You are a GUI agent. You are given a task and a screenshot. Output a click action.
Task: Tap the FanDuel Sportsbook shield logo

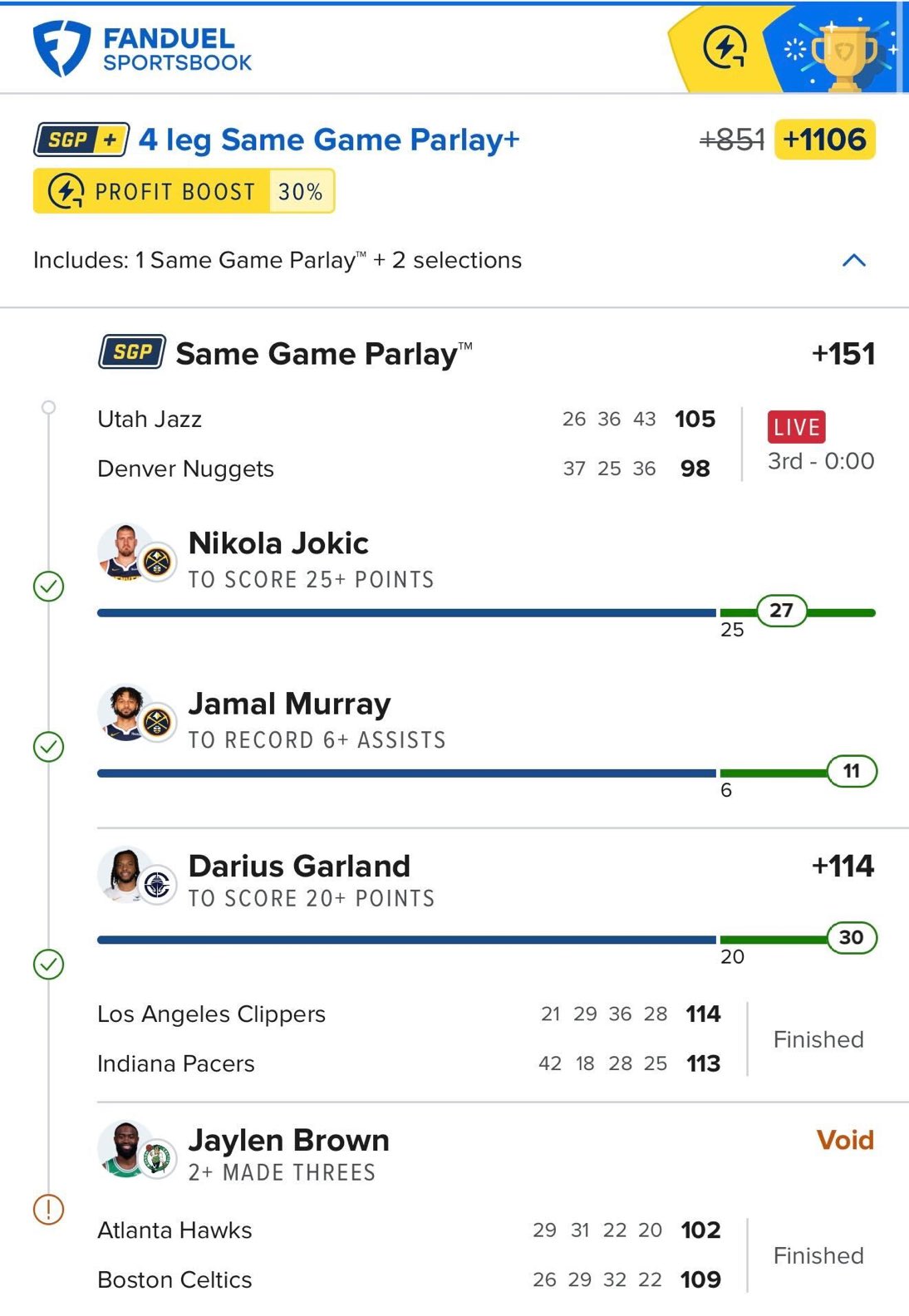pos(61,49)
